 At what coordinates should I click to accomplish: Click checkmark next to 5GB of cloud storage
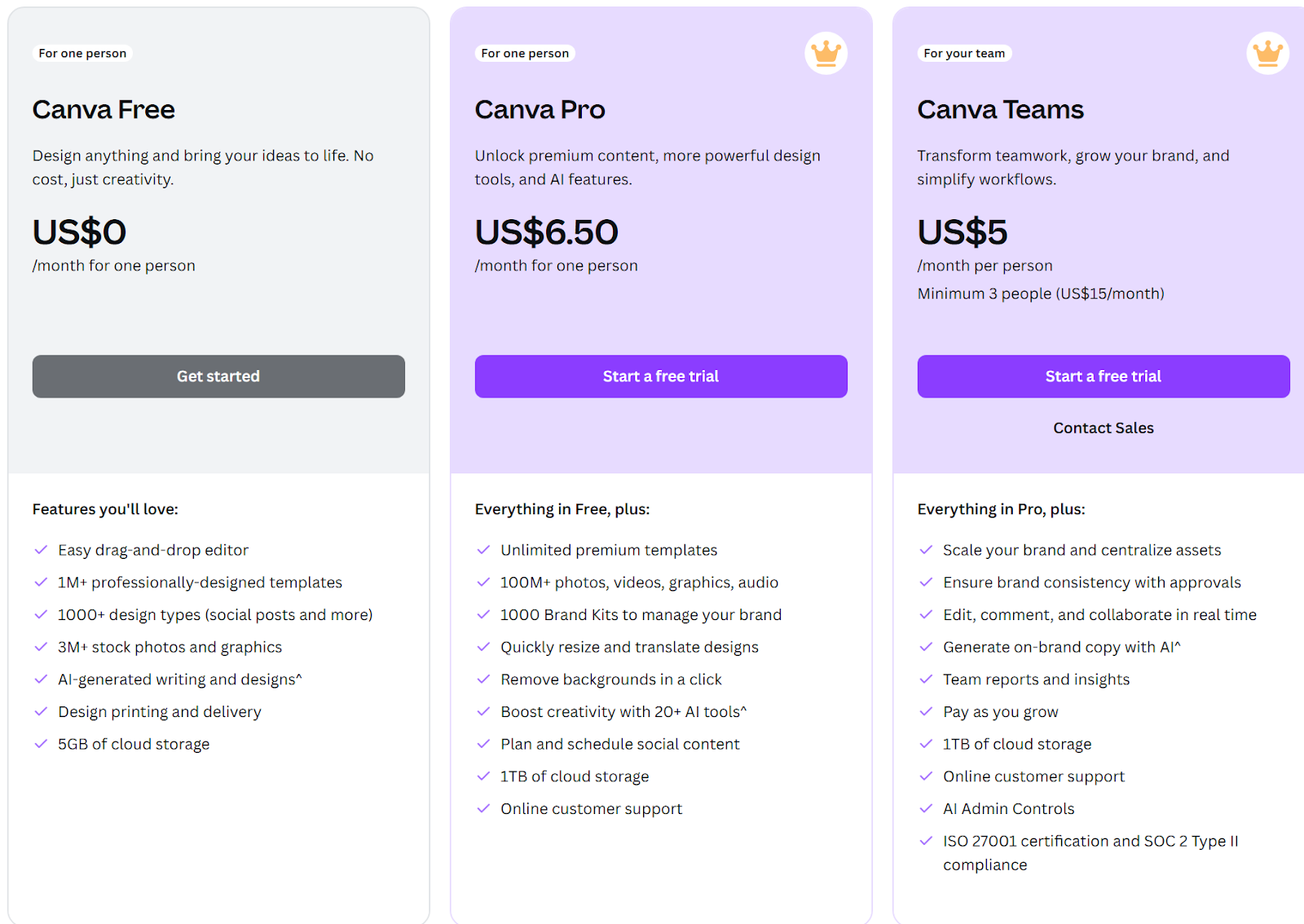41,743
